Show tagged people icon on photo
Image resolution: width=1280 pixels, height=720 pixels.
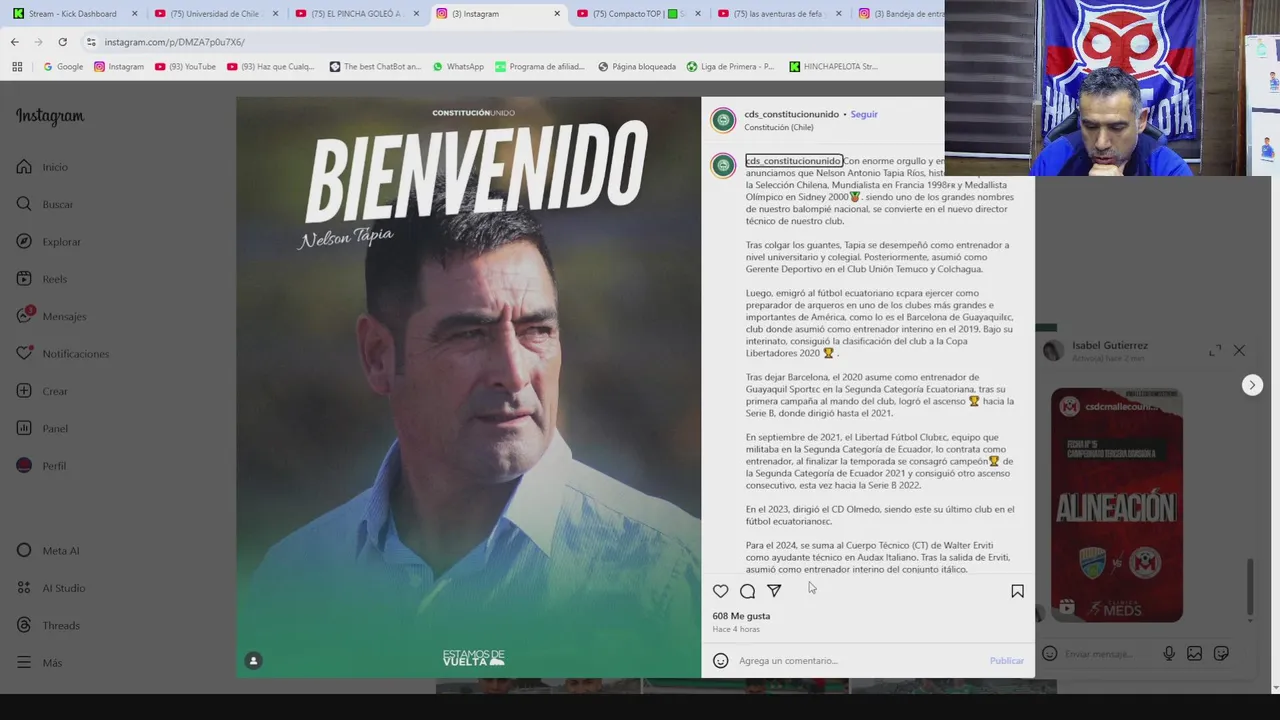click(253, 660)
